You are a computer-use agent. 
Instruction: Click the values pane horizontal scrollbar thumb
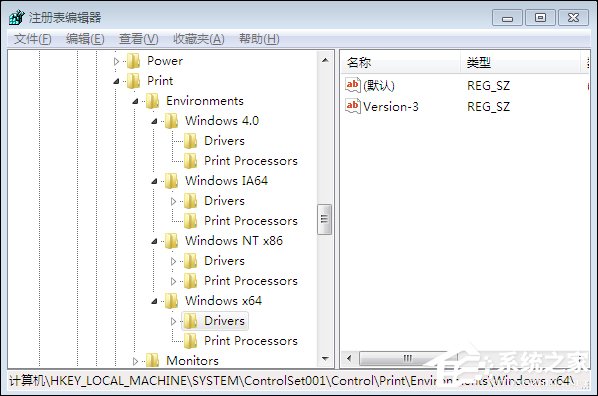408,358
